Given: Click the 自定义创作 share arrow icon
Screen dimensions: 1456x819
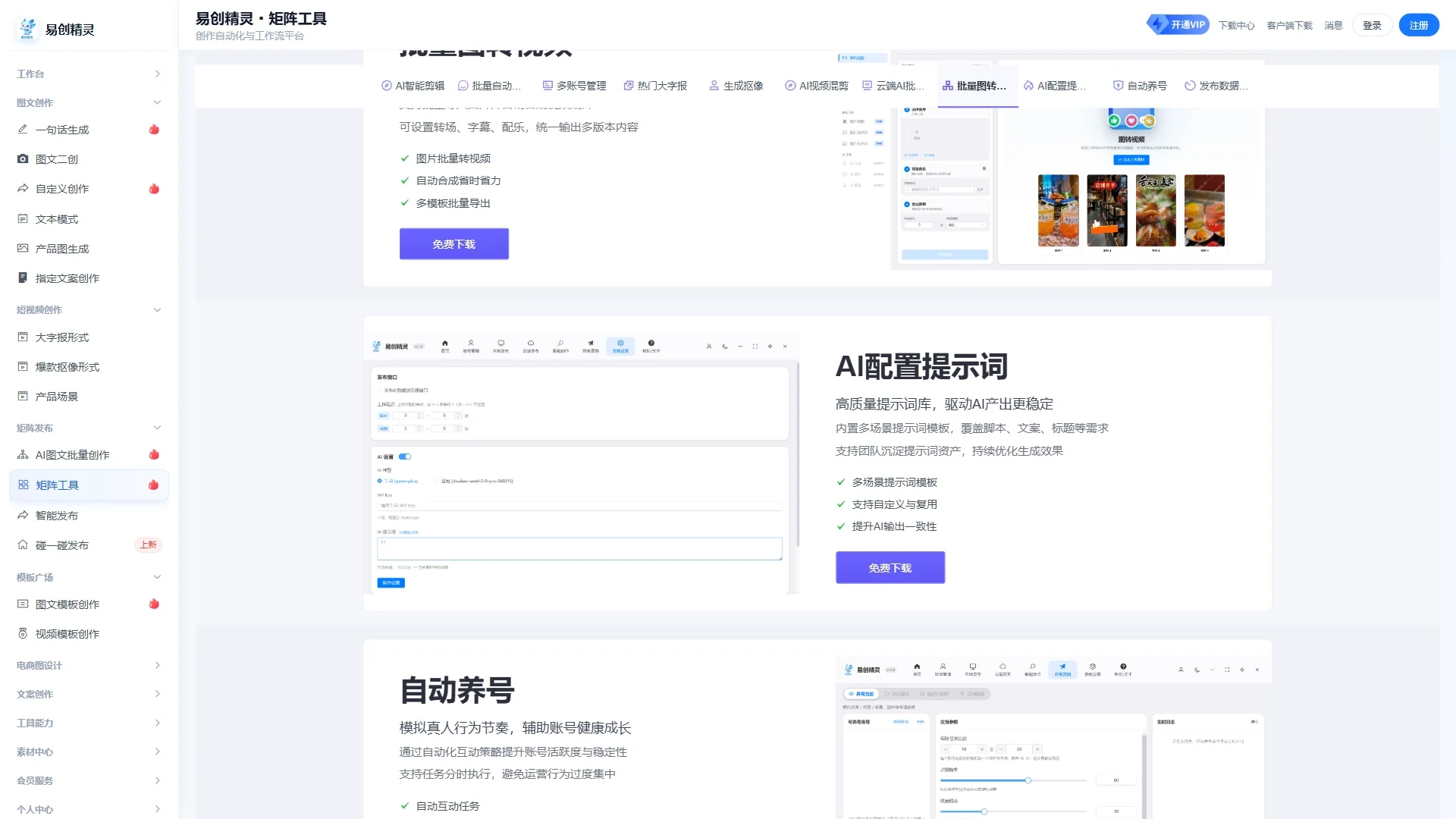Looking at the screenshot, I should (x=23, y=189).
